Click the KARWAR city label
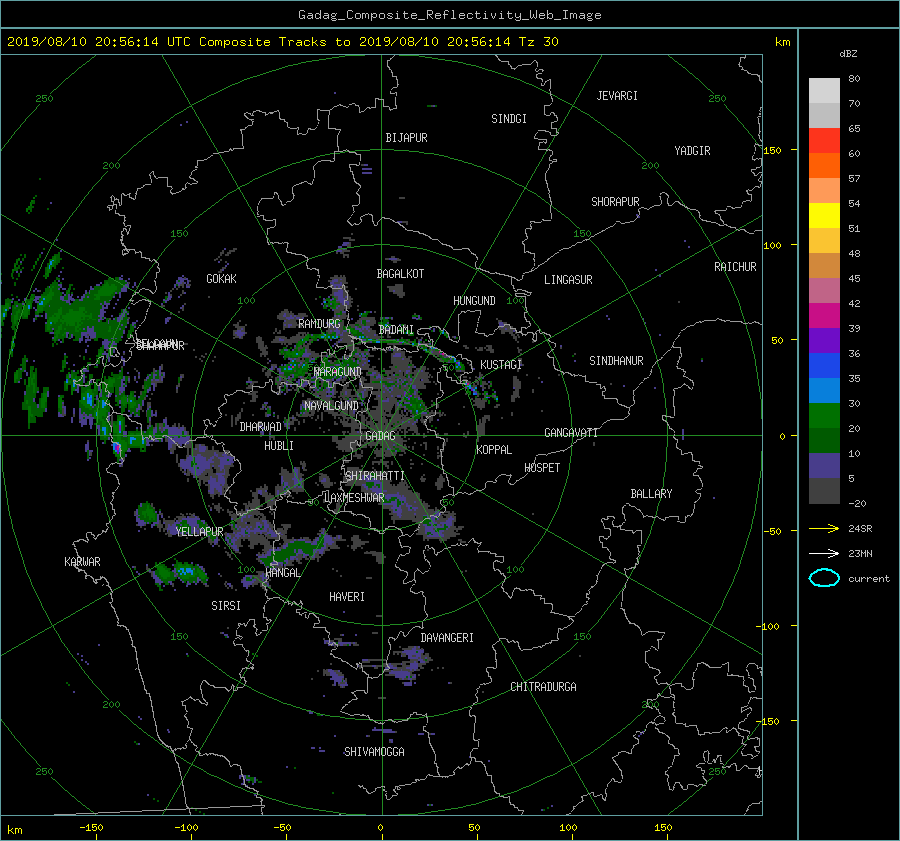900x841 pixels. 82,562
